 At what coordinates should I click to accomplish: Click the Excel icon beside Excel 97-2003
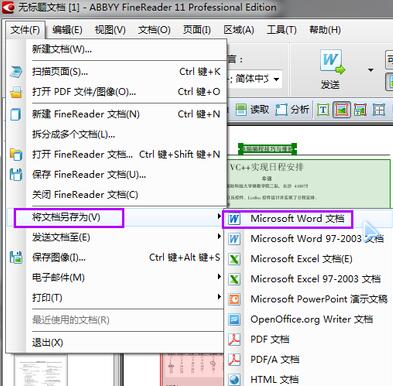click(234, 279)
